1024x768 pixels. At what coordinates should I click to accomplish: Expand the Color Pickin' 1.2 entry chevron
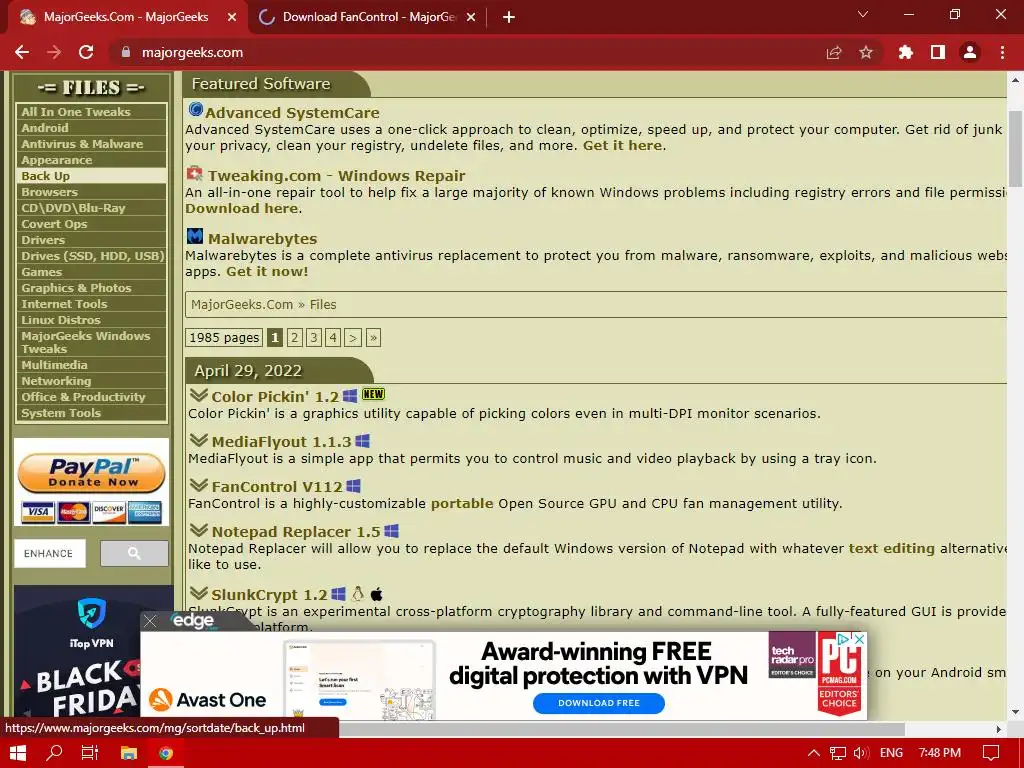[x=199, y=395]
